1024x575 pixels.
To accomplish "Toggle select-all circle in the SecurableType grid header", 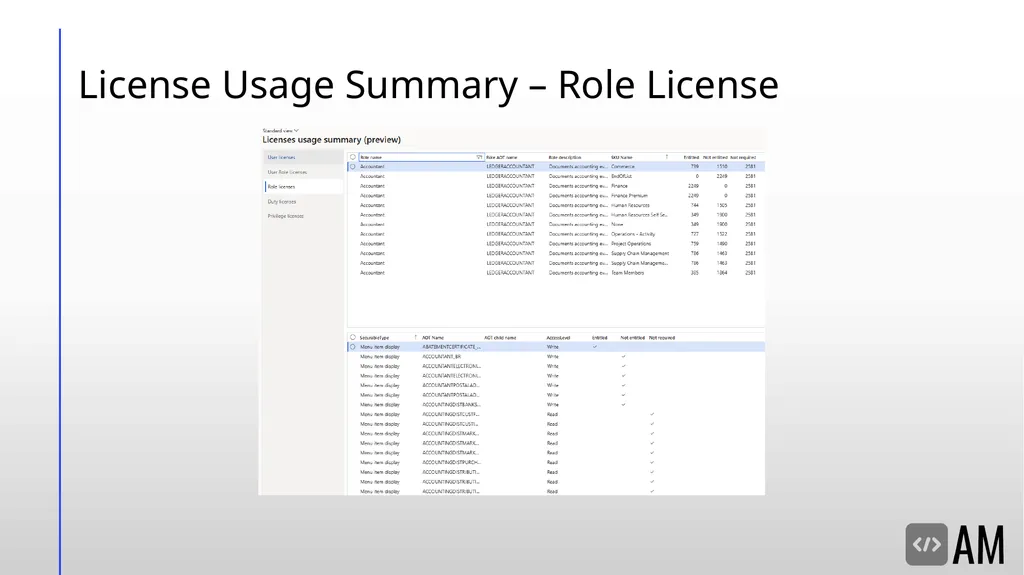I will 353,338.
